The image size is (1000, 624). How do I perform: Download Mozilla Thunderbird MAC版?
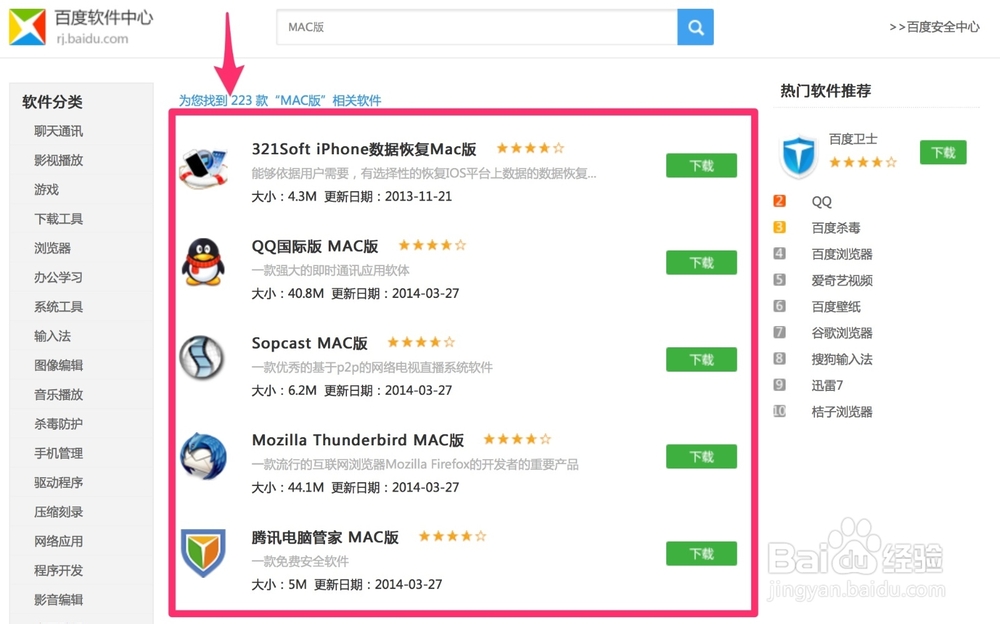pos(702,456)
